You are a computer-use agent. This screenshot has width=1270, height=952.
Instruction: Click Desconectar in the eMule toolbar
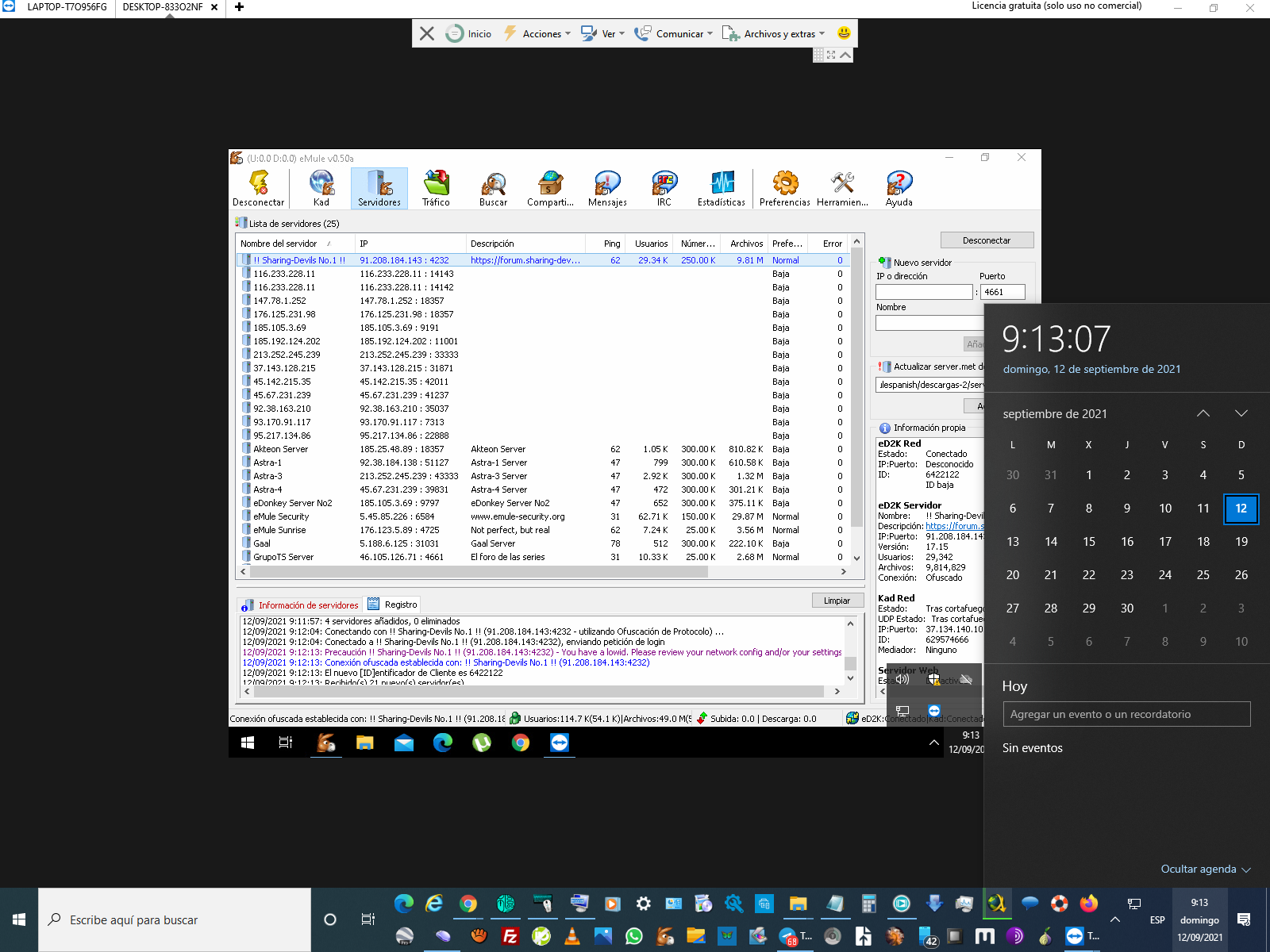258,189
